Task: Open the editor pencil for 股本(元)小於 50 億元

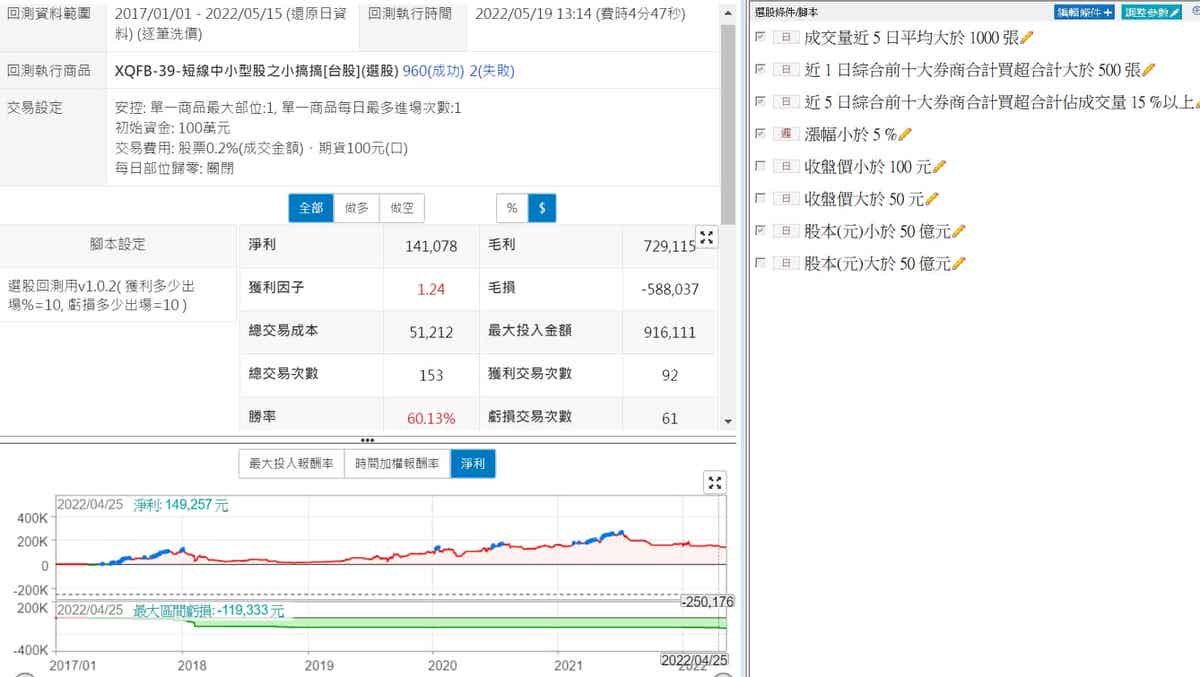Action: (x=959, y=231)
